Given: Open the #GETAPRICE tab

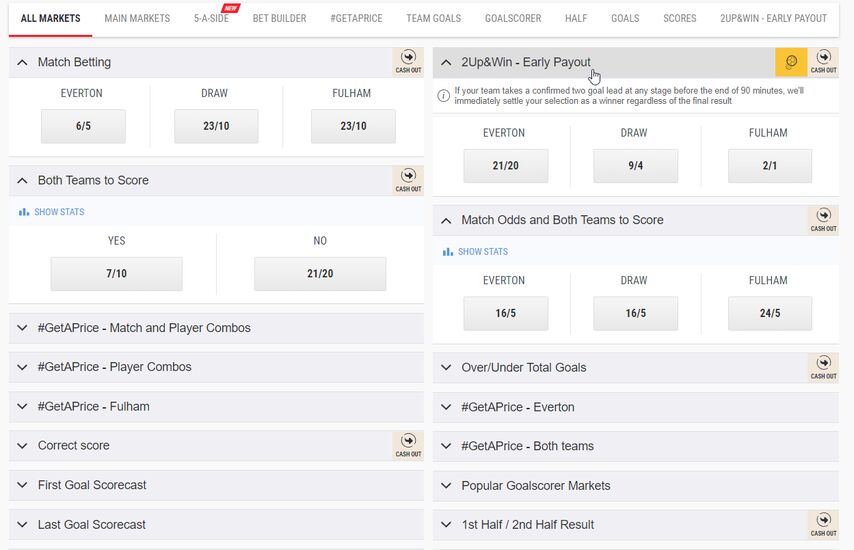Looking at the screenshot, I should (356, 19).
